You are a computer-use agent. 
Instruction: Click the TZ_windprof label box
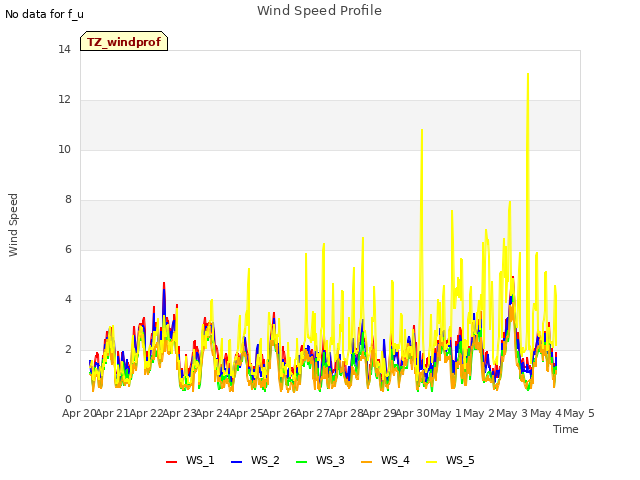(124, 41)
